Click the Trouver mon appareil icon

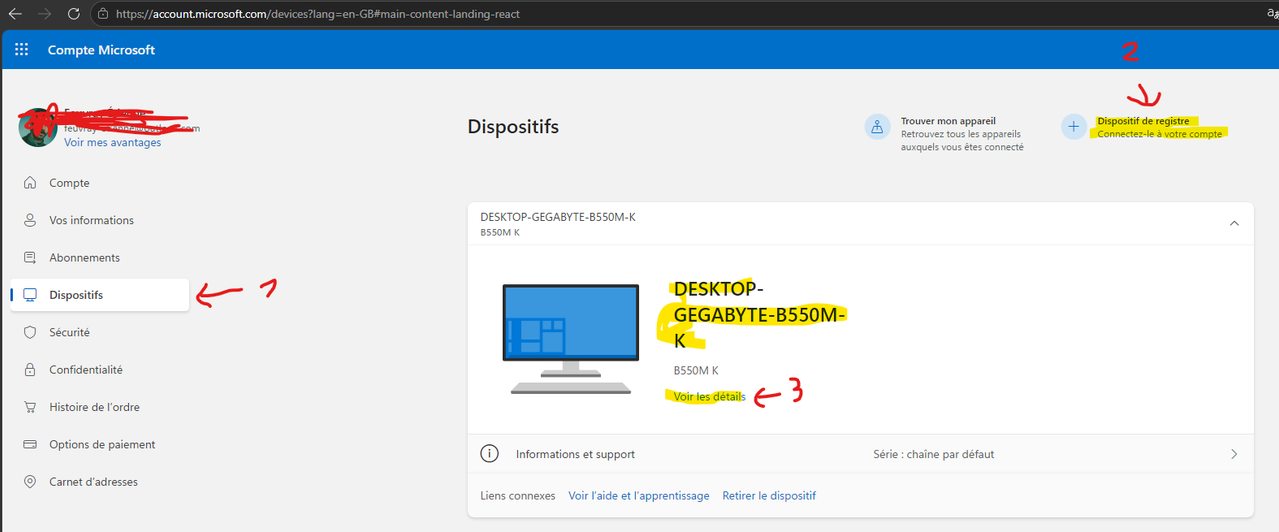pos(877,127)
